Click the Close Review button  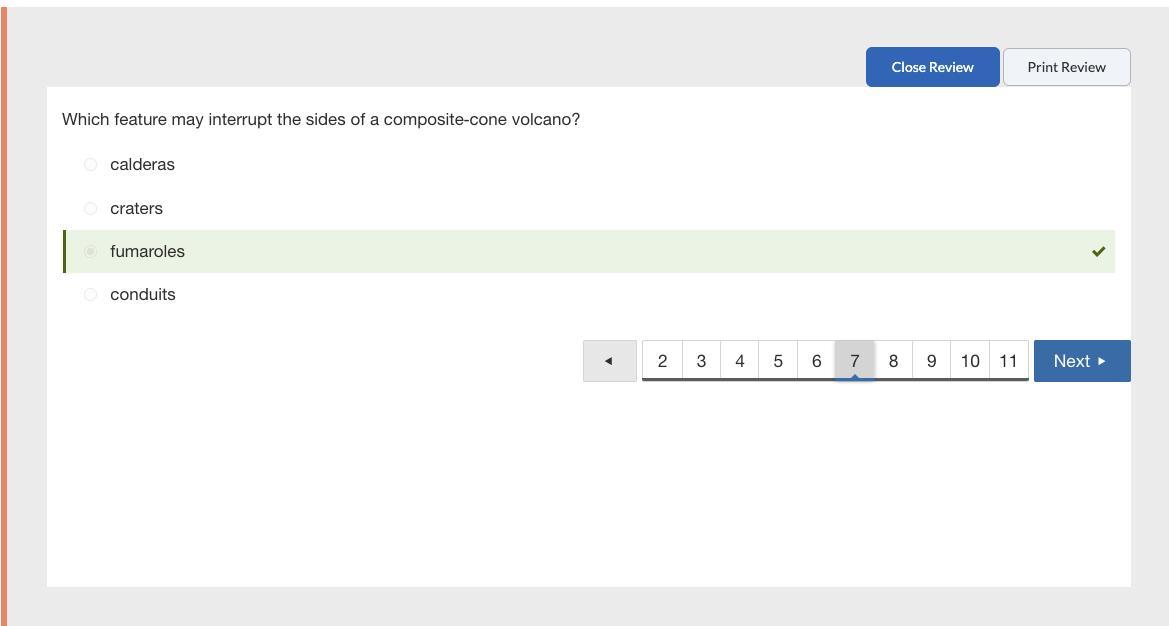coord(933,67)
